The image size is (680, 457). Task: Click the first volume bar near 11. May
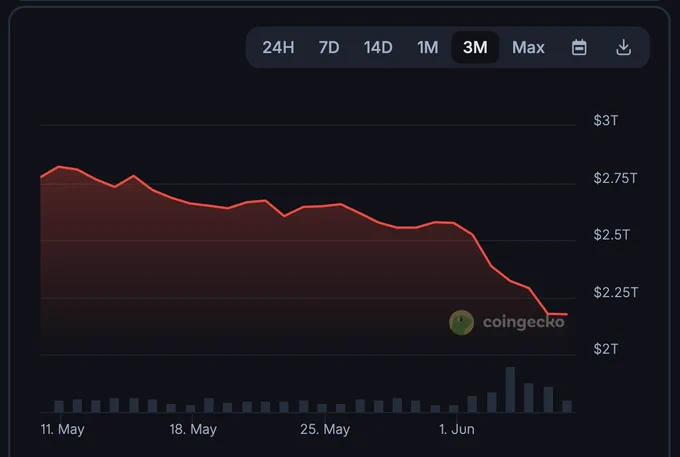click(59, 406)
